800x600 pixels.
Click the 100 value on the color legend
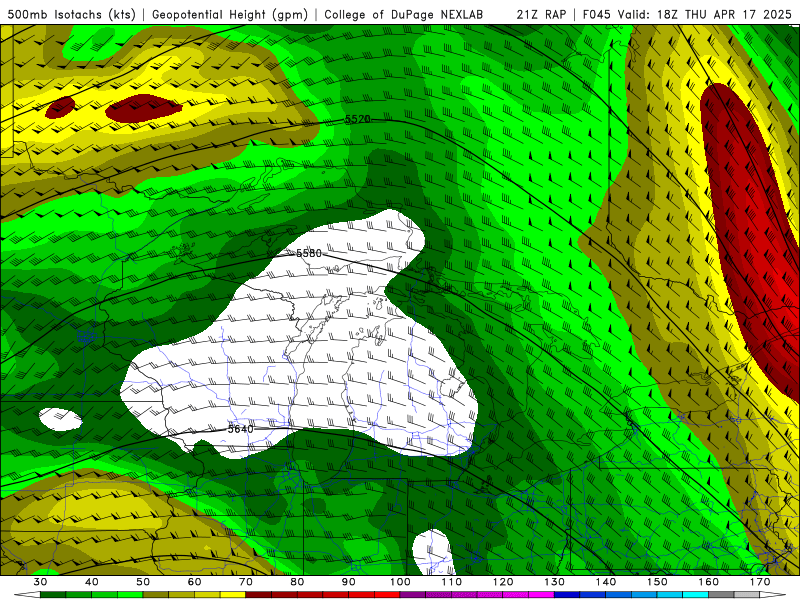[400, 582]
